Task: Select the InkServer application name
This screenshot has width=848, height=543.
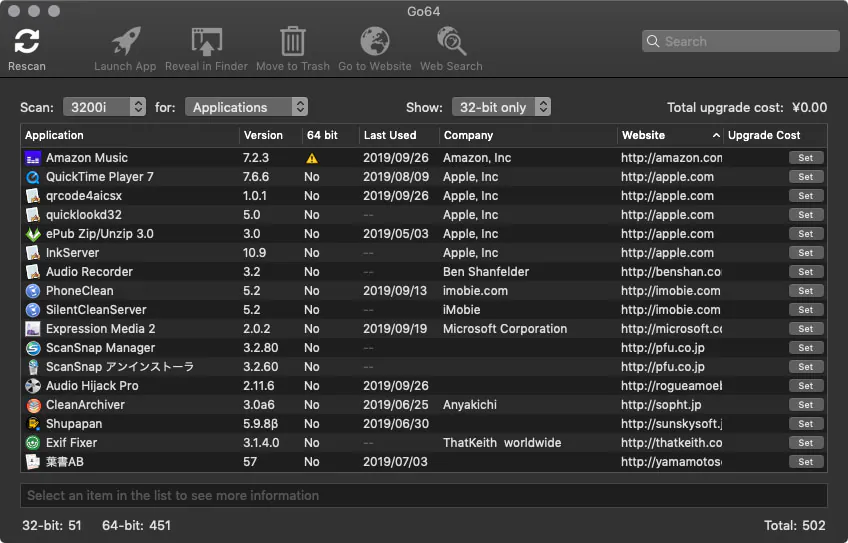Action: (x=72, y=253)
